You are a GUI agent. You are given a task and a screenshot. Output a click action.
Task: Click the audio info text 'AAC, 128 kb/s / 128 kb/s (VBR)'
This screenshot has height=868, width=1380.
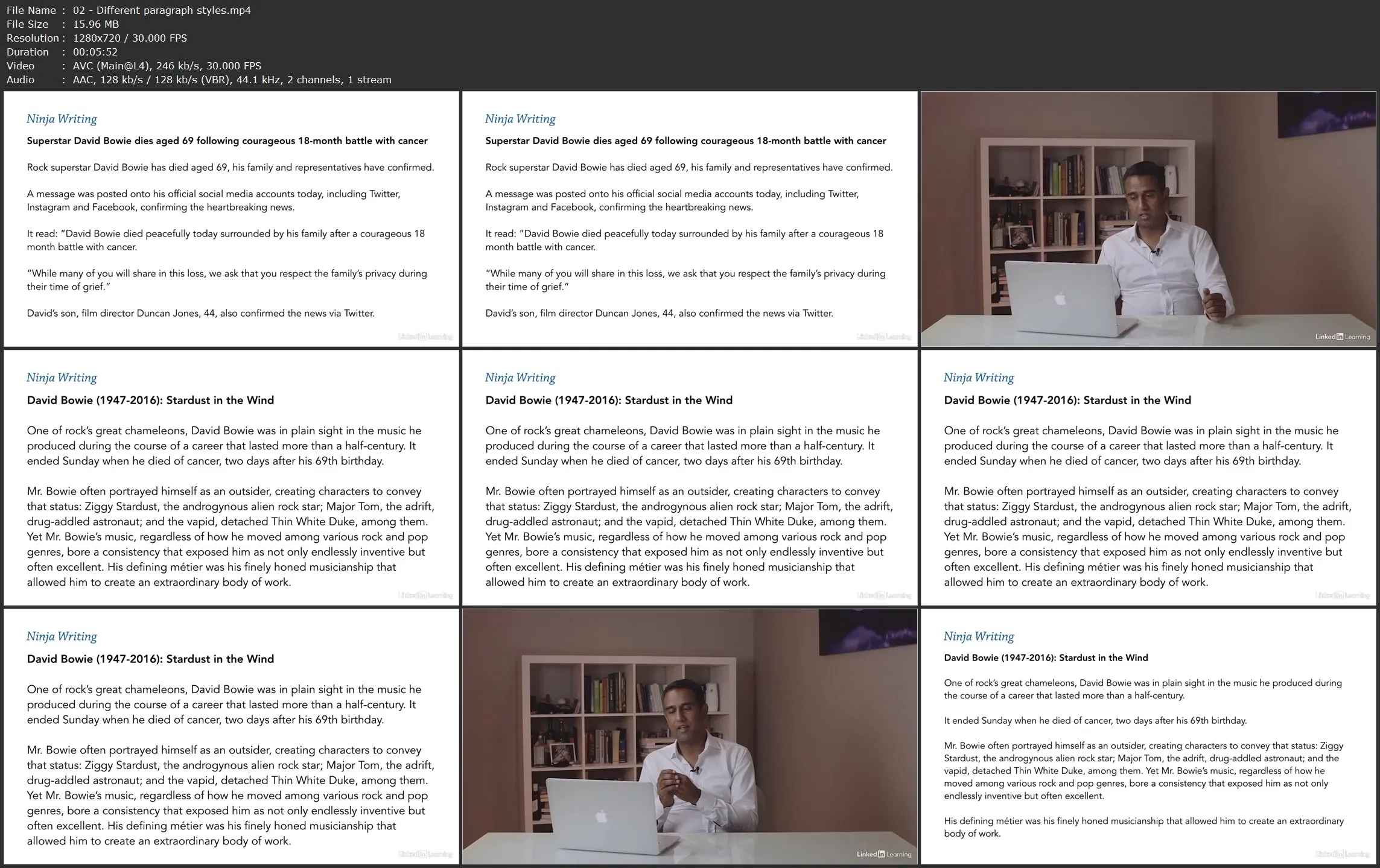click(151, 80)
